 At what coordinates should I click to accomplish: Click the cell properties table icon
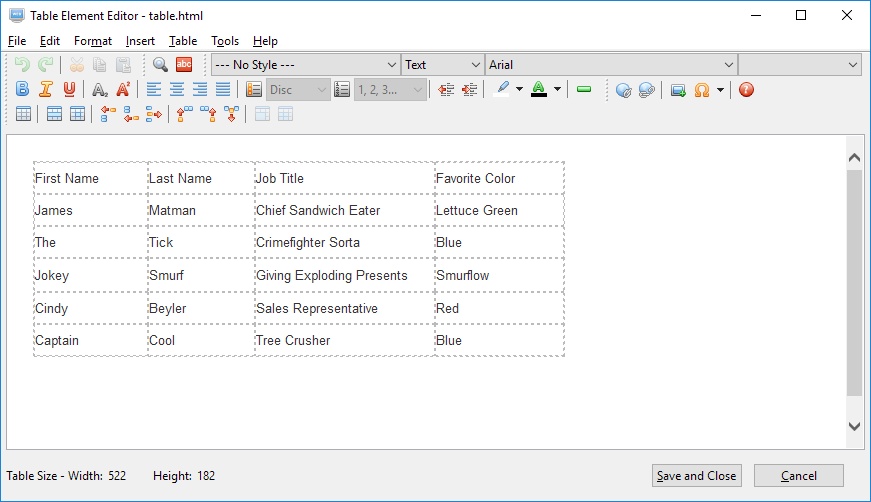pyautogui.click(x=77, y=114)
